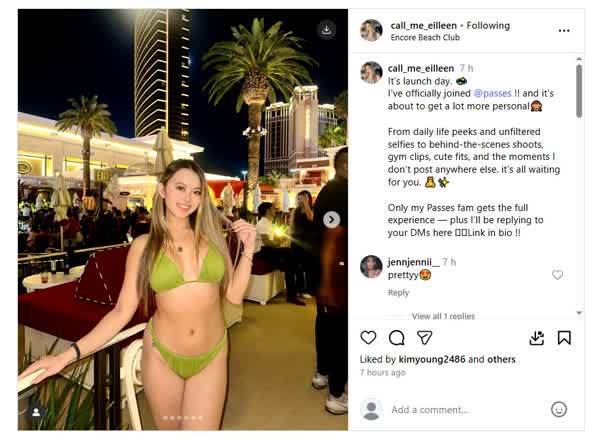The image size is (600, 440).
Task: Open the three-dots more options menu
Action: point(564,31)
